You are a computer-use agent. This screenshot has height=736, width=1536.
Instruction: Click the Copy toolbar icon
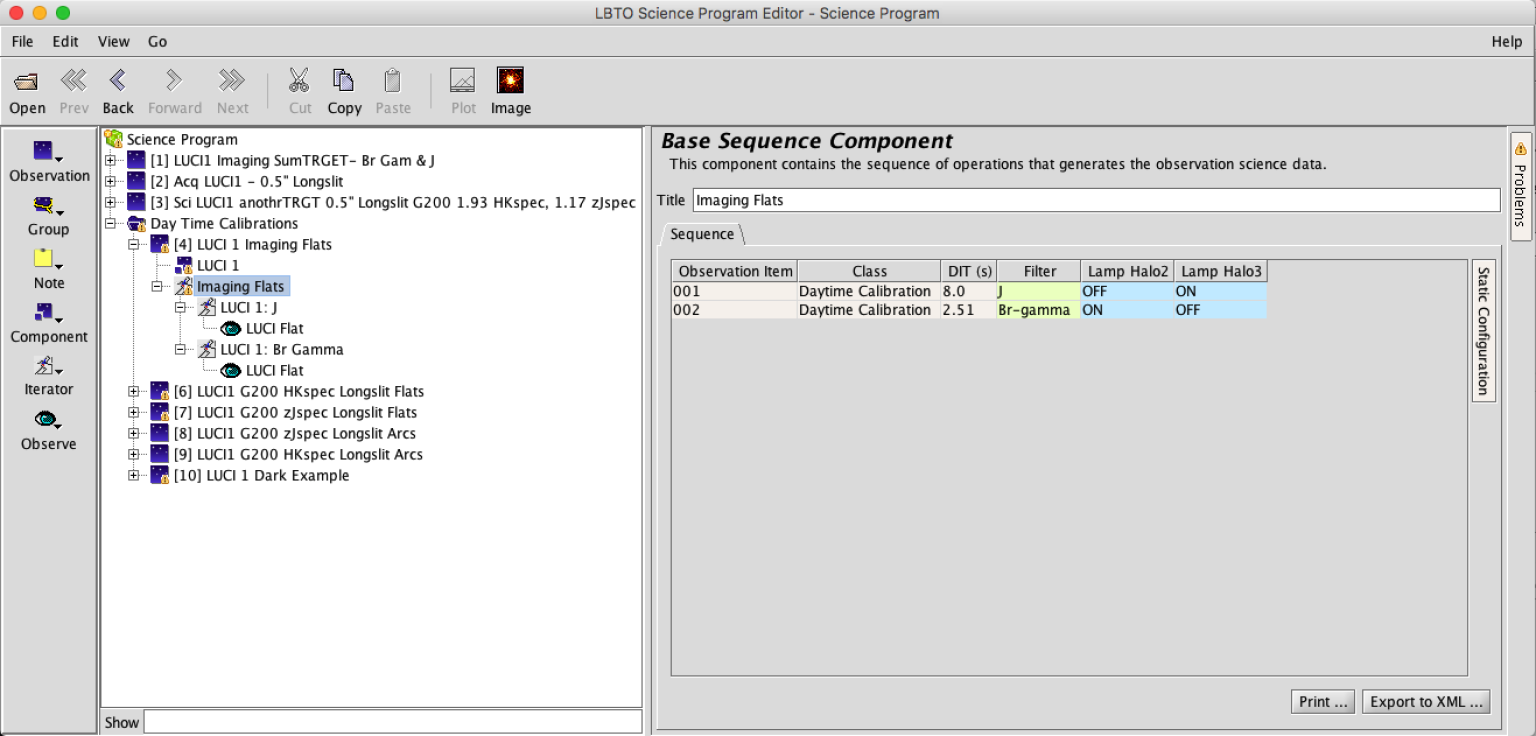pos(344,80)
